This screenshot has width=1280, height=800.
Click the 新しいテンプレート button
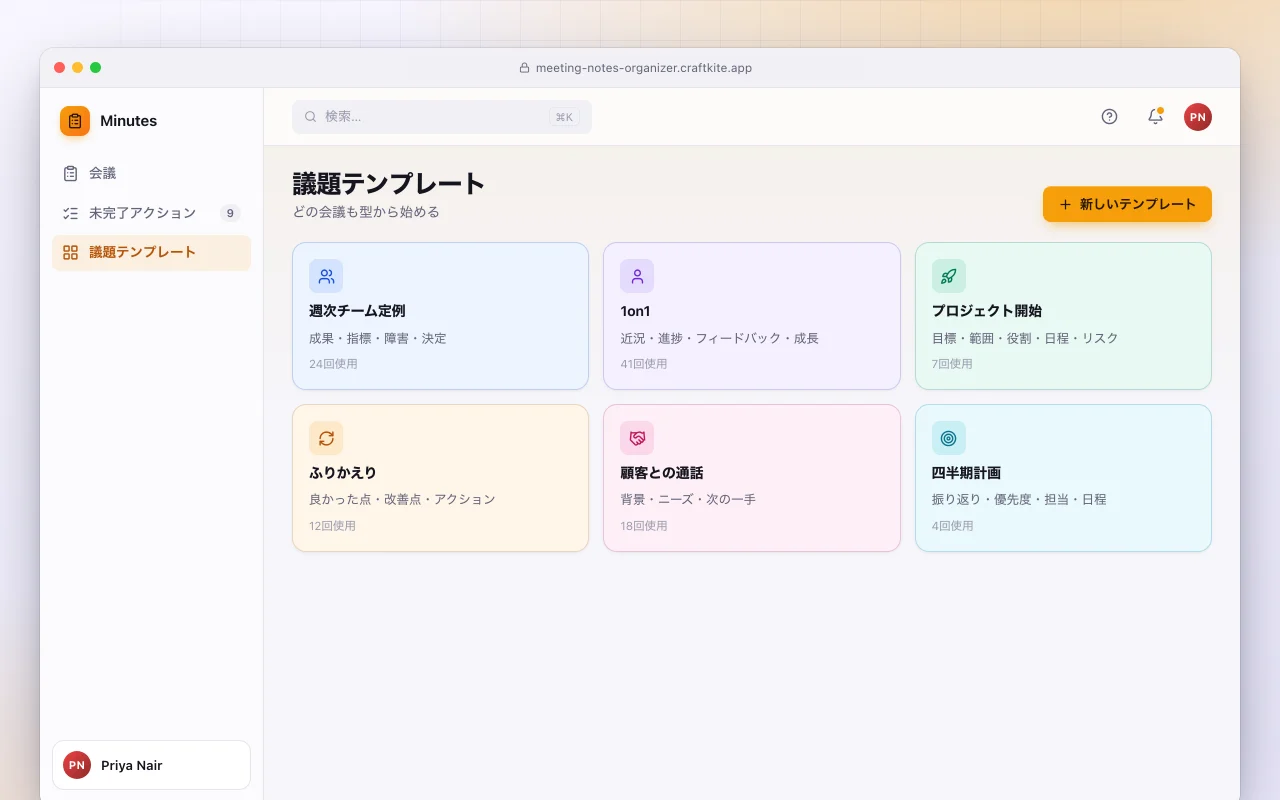coord(1127,204)
